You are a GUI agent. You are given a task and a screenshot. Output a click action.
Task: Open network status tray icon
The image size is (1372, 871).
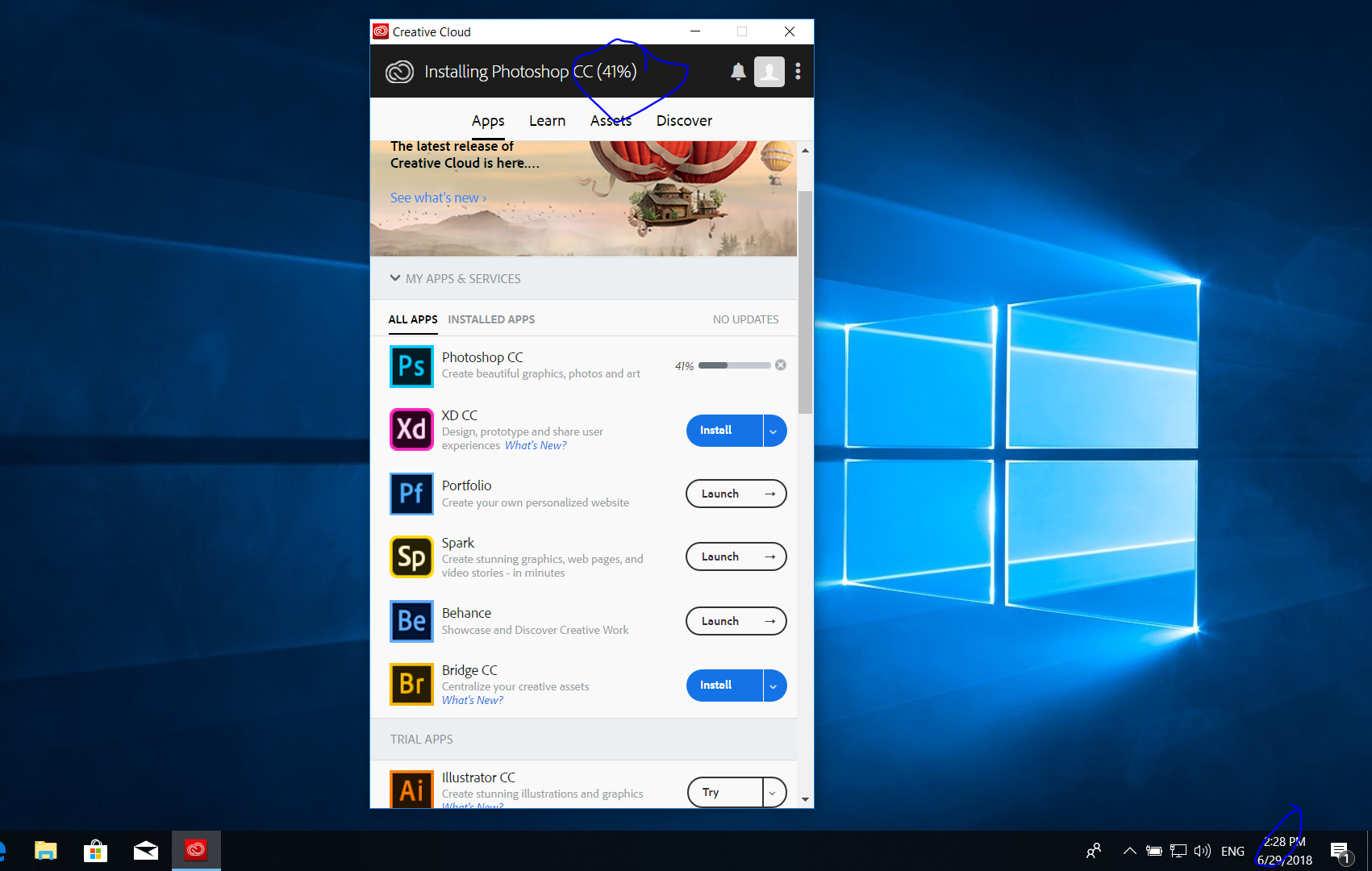tap(1178, 851)
